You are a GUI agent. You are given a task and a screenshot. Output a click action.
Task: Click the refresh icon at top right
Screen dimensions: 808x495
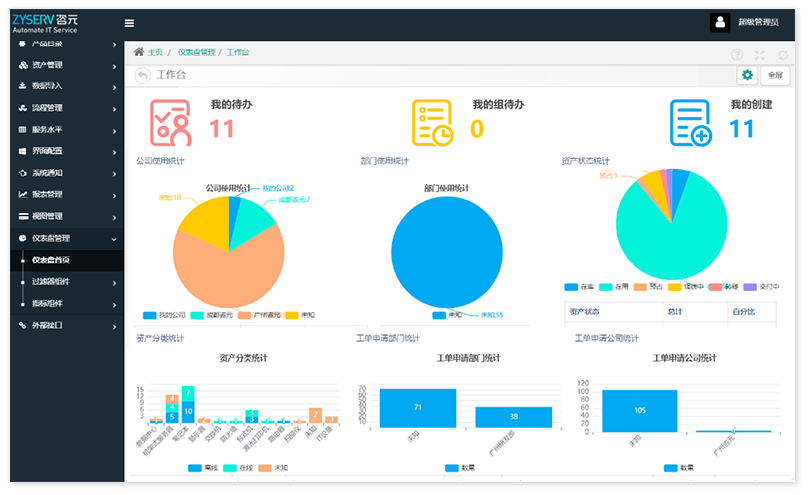pyautogui.click(x=784, y=55)
